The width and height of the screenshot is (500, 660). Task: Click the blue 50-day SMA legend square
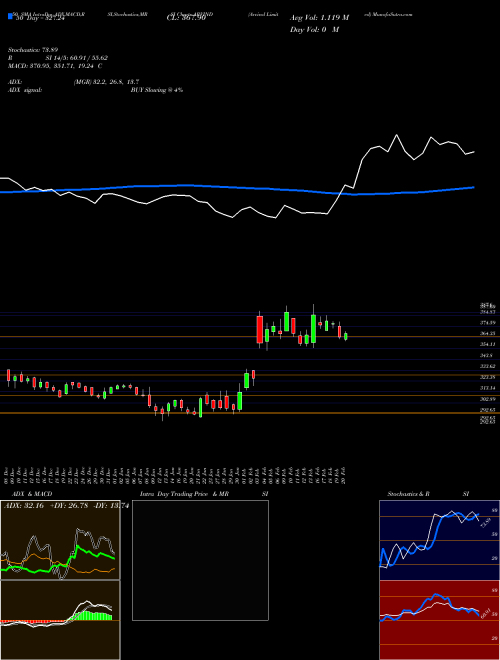[11, 17]
